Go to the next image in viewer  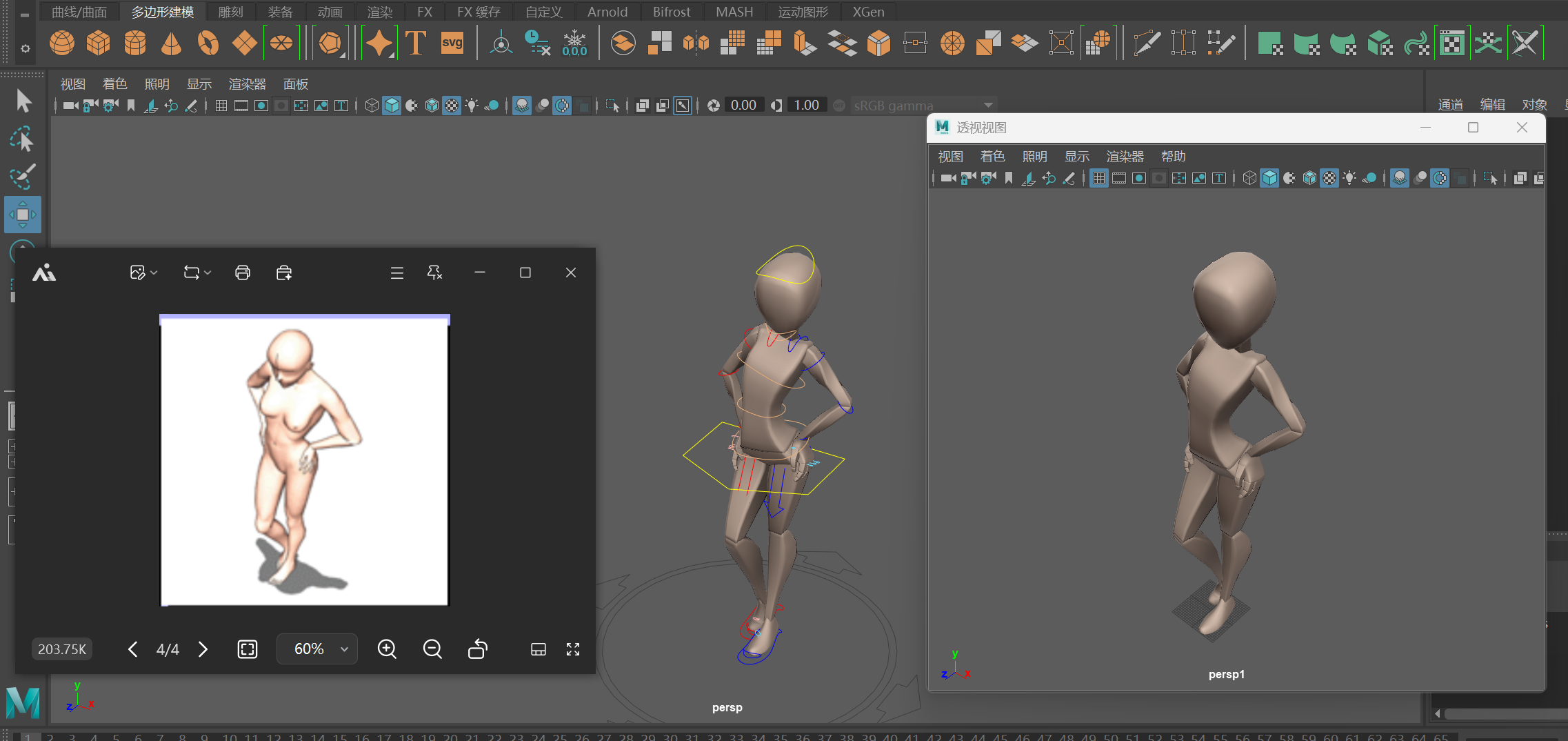point(203,649)
